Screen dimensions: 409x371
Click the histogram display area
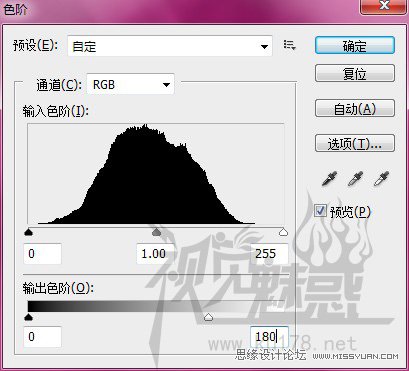[156, 174]
